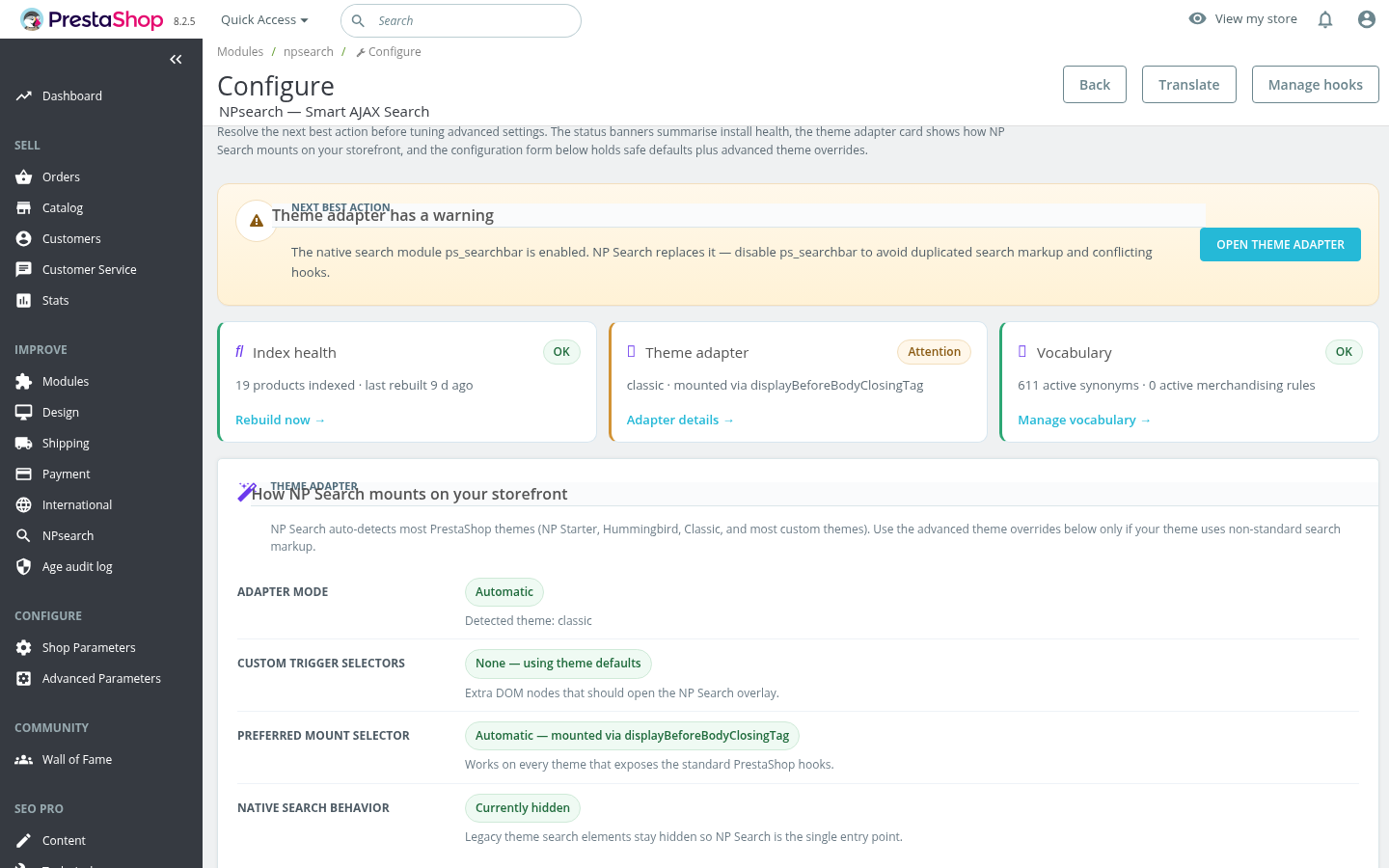Viewport: 1389px width, 868px height.
Task: Open notifications bell icon
Action: coord(1325,19)
